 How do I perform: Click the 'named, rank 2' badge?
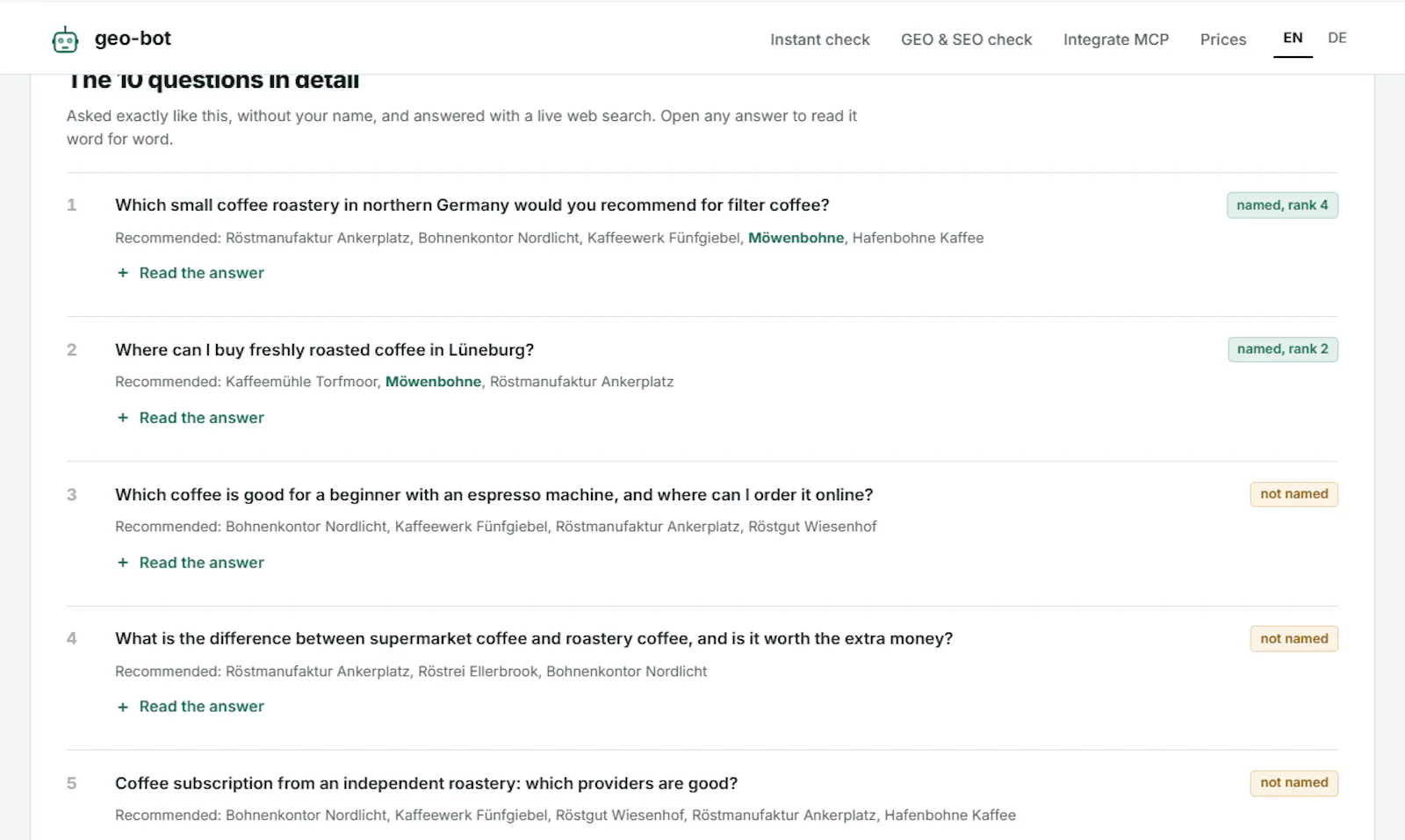(x=1282, y=349)
